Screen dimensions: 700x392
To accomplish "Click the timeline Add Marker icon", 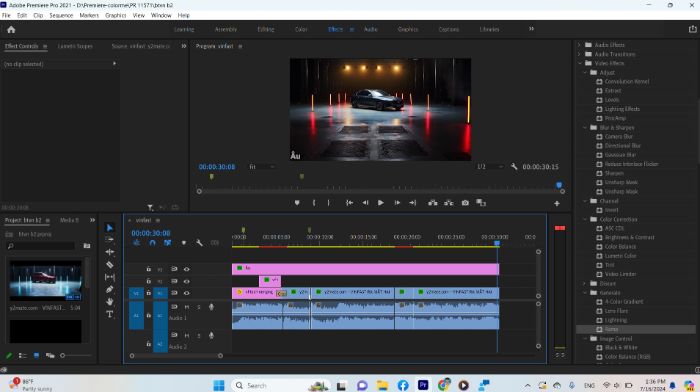I will [x=183, y=243].
